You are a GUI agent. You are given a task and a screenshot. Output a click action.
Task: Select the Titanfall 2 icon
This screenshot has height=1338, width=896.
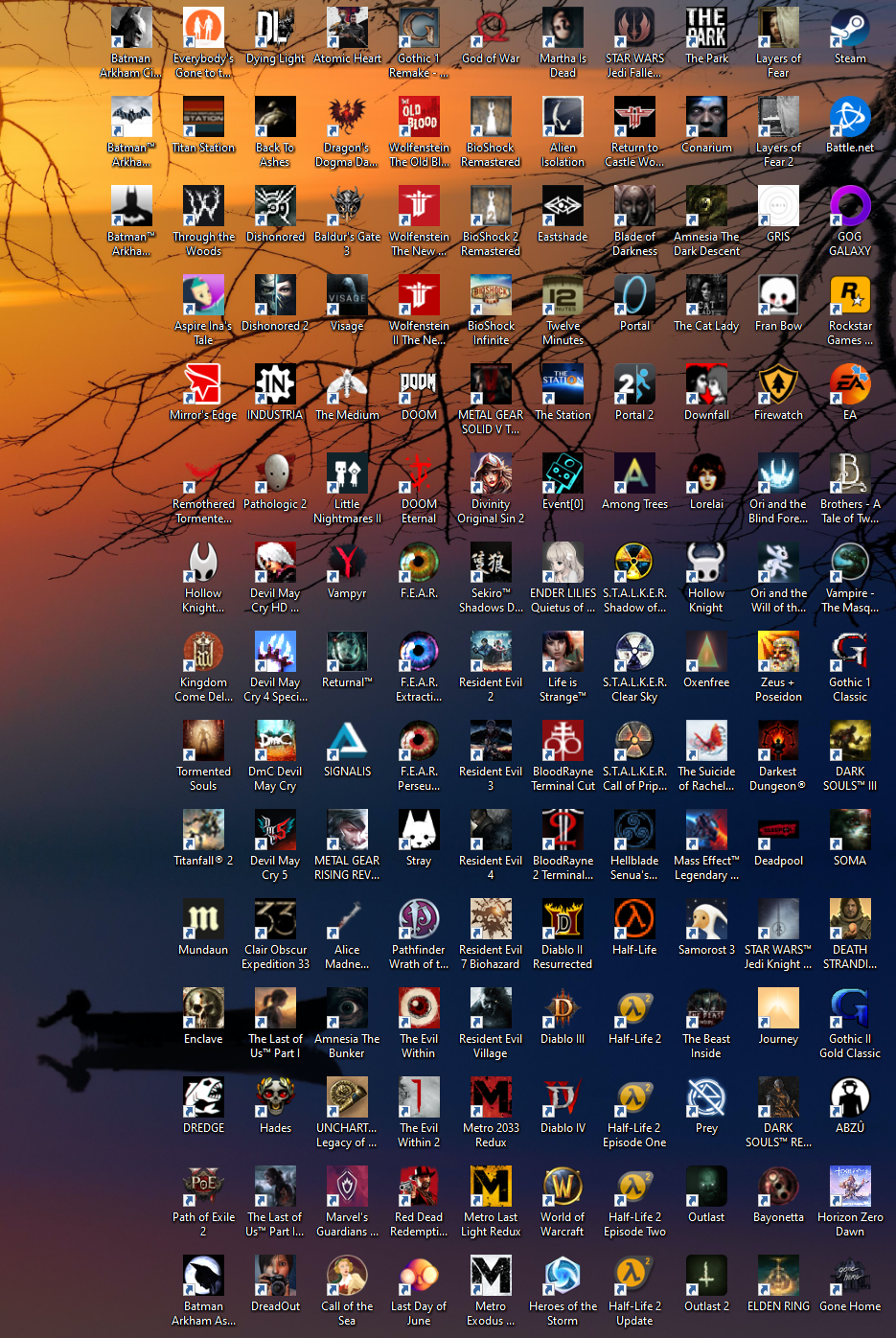(203, 830)
